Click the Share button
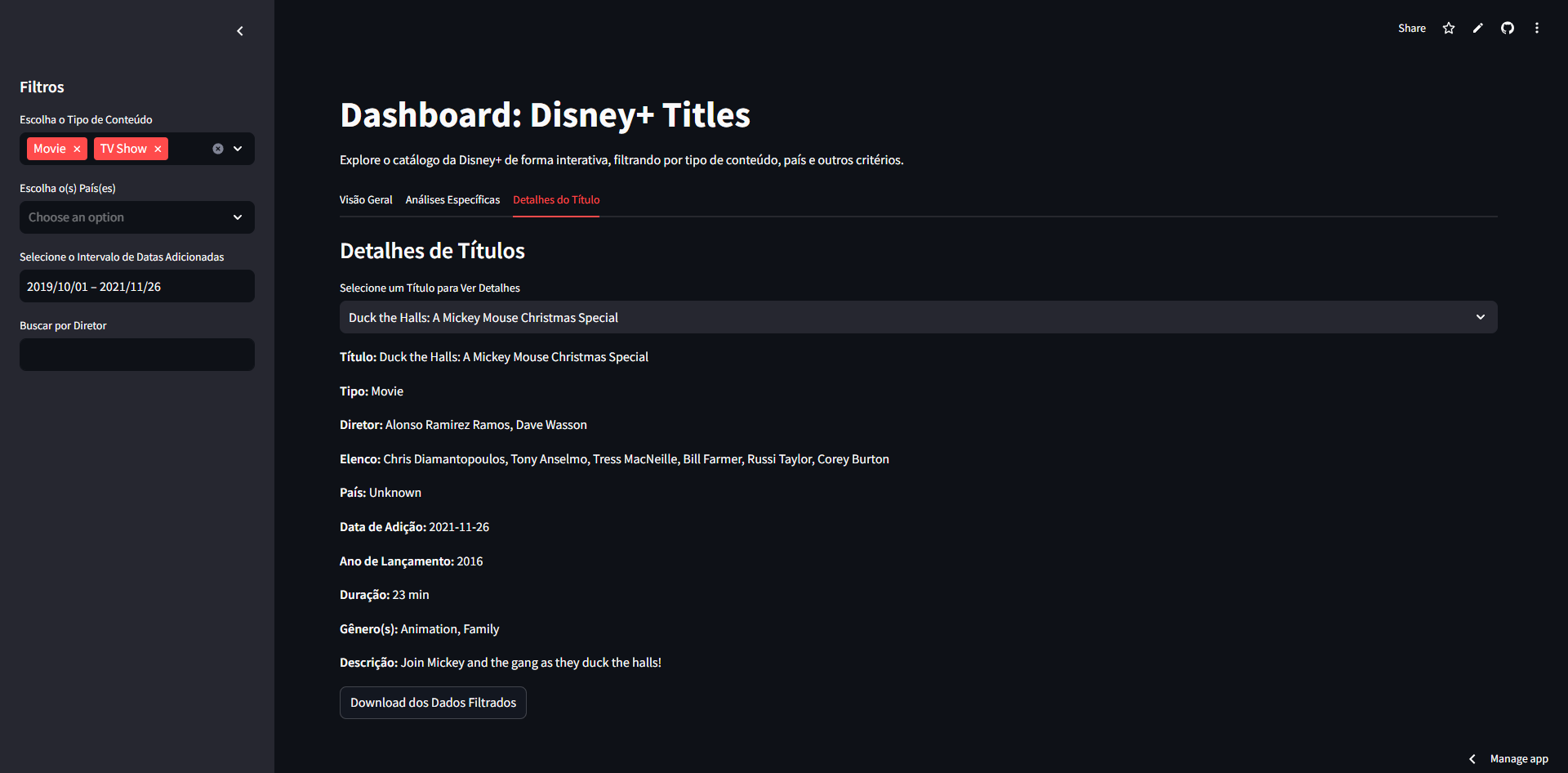The width and height of the screenshot is (1568, 773). coord(1412,28)
